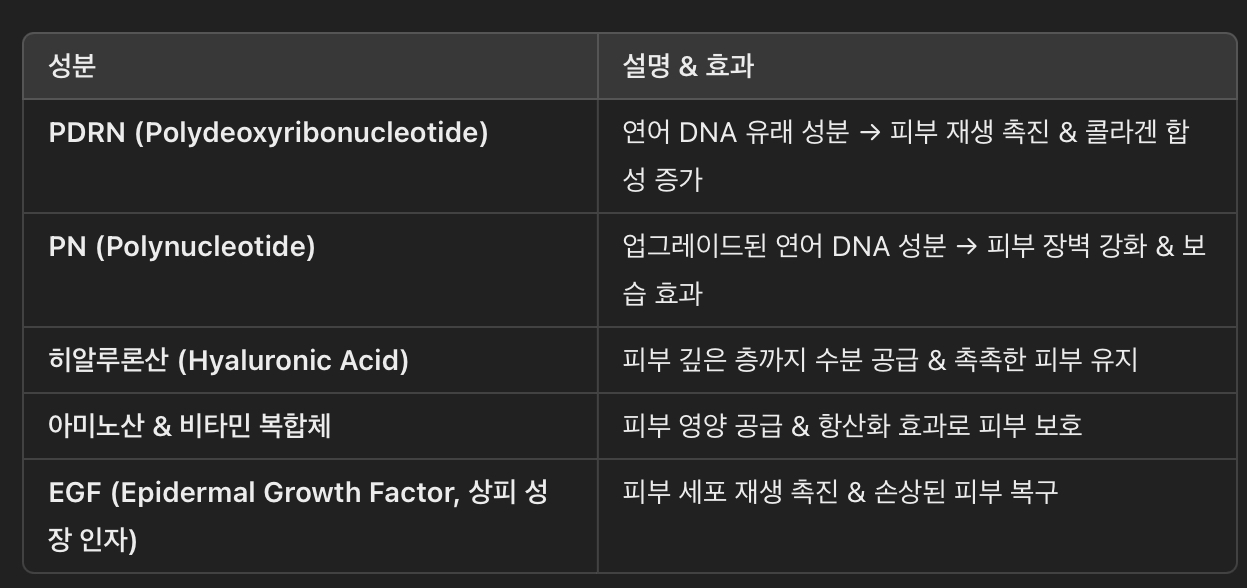Click the word Polydeoxyribonucleotide in parentheses
This screenshot has height=588, width=1247.
(312, 133)
